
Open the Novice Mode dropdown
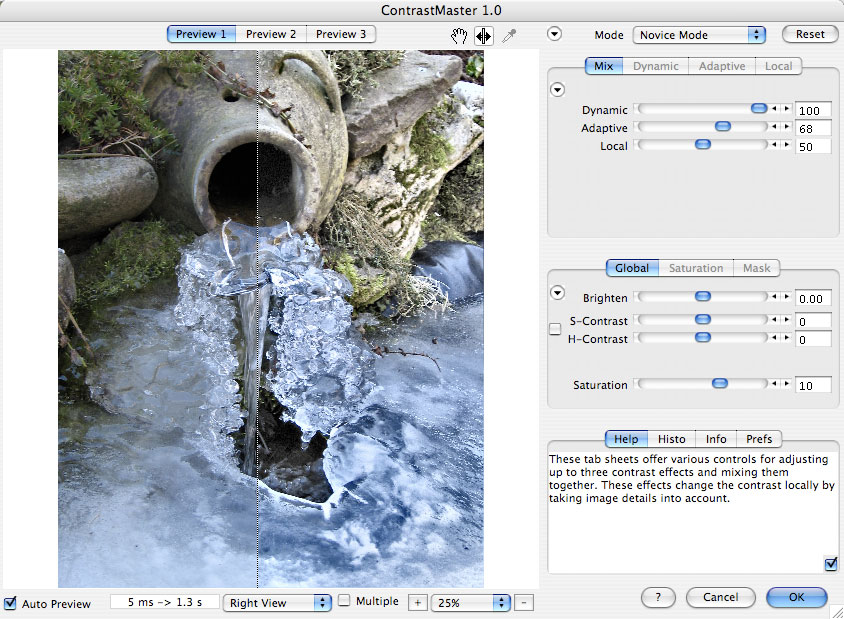(699, 34)
